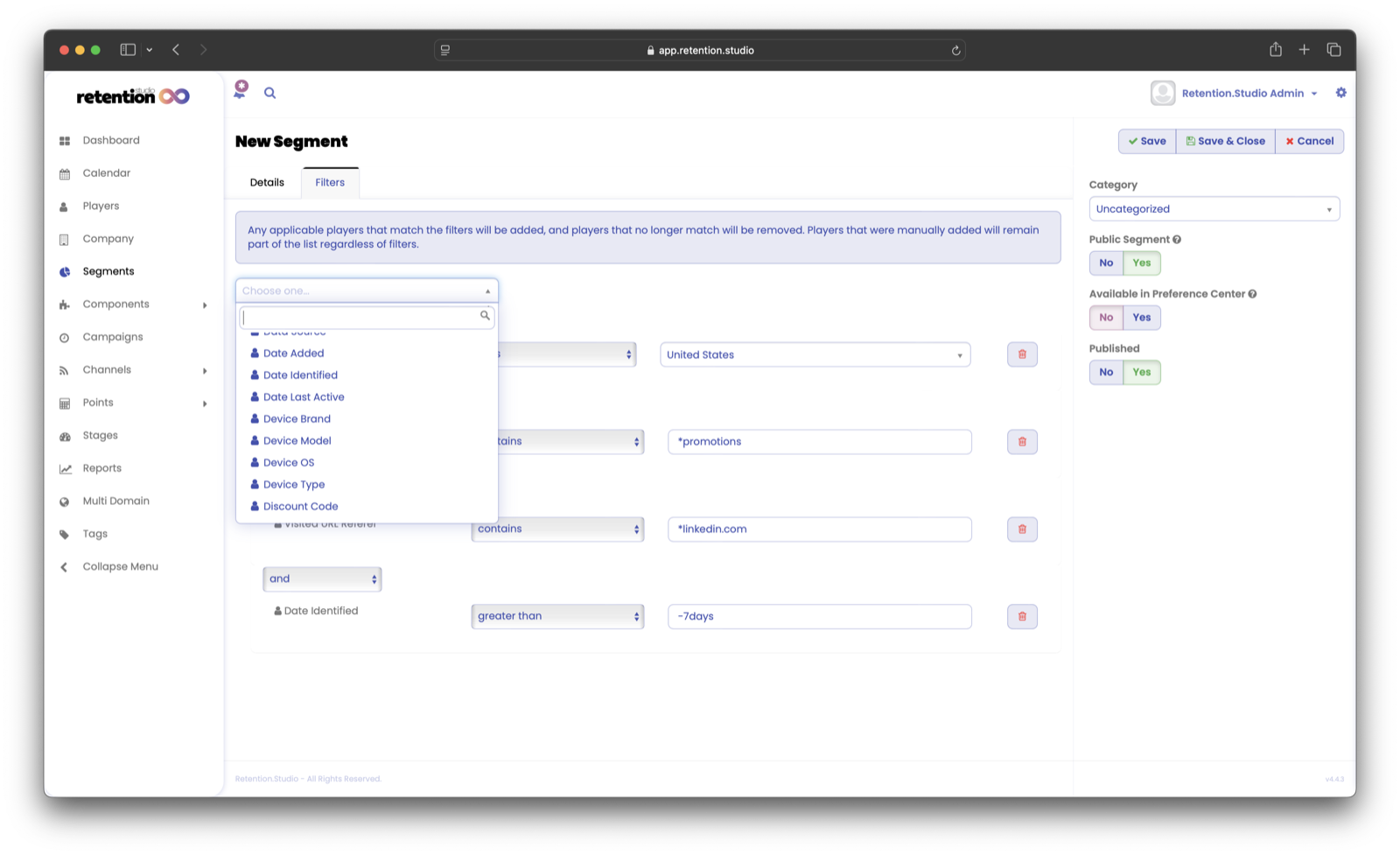Delete the United States filter row
The height and width of the screenshot is (855, 1400).
(1022, 354)
